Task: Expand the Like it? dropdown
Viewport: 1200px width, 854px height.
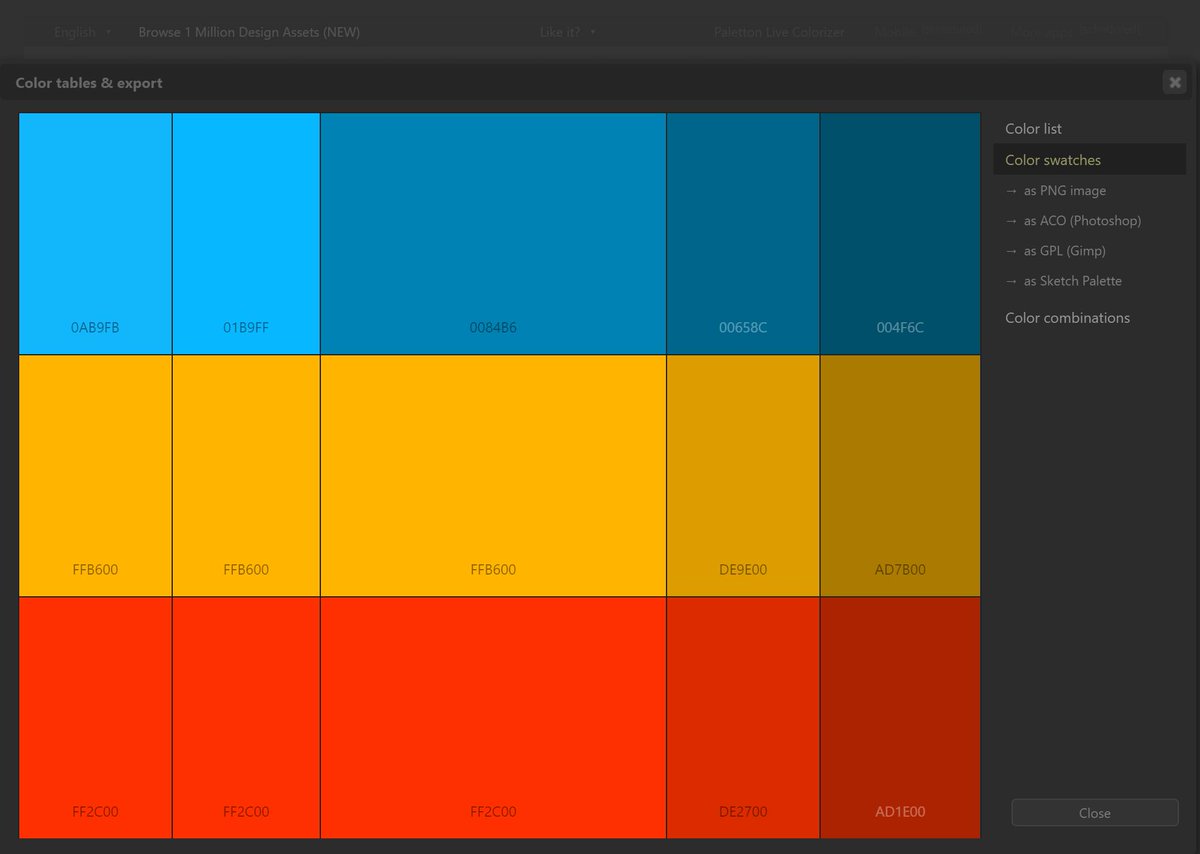Action: 567,32
